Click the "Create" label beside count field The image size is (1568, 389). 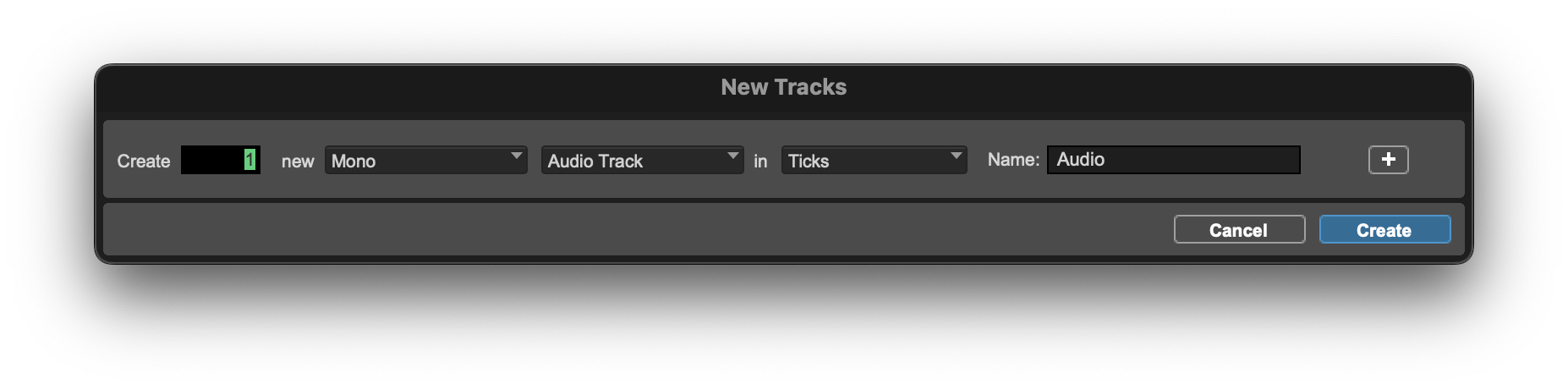[143, 161]
